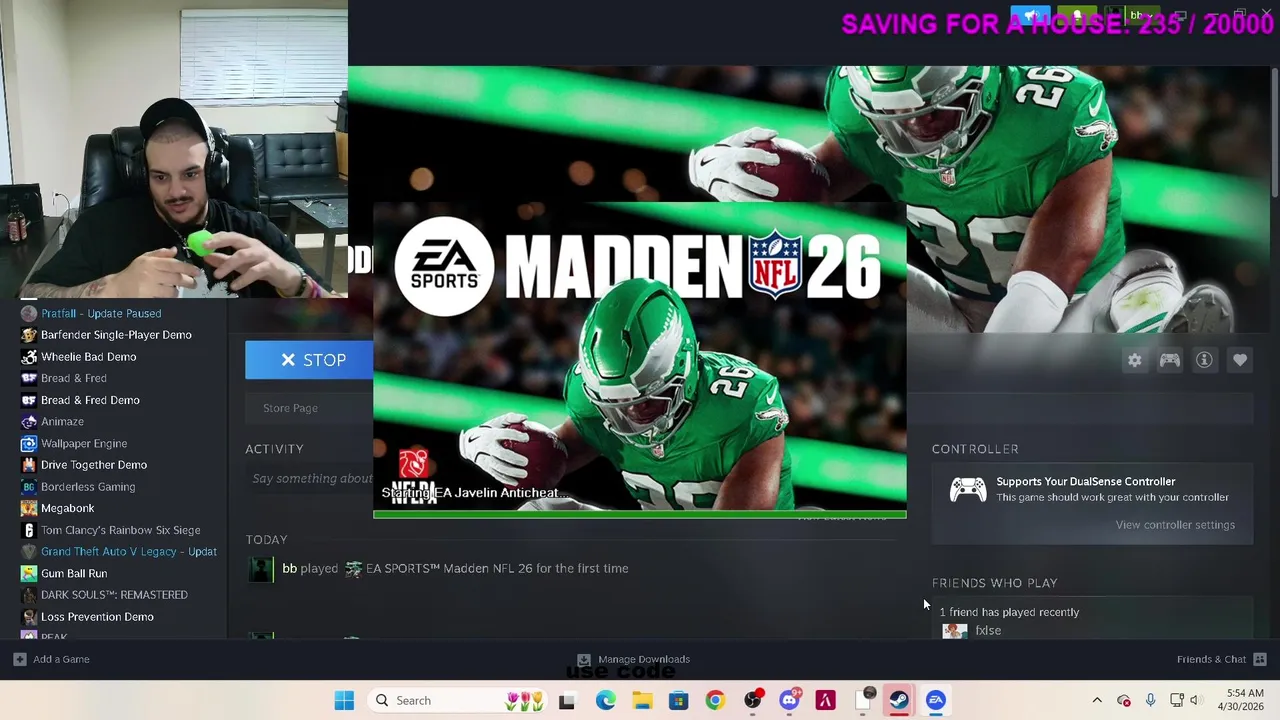
Task: Click the microphone tray icon
Action: click(x=1150, y=701)
